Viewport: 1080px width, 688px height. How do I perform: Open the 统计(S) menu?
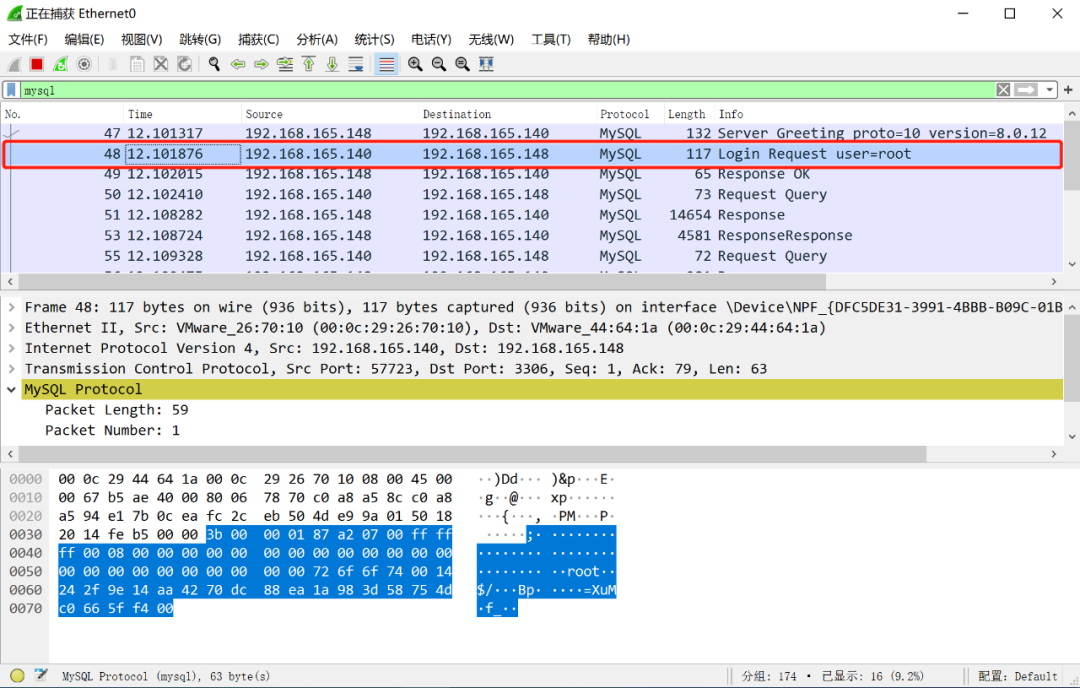[x=374, y=39]
